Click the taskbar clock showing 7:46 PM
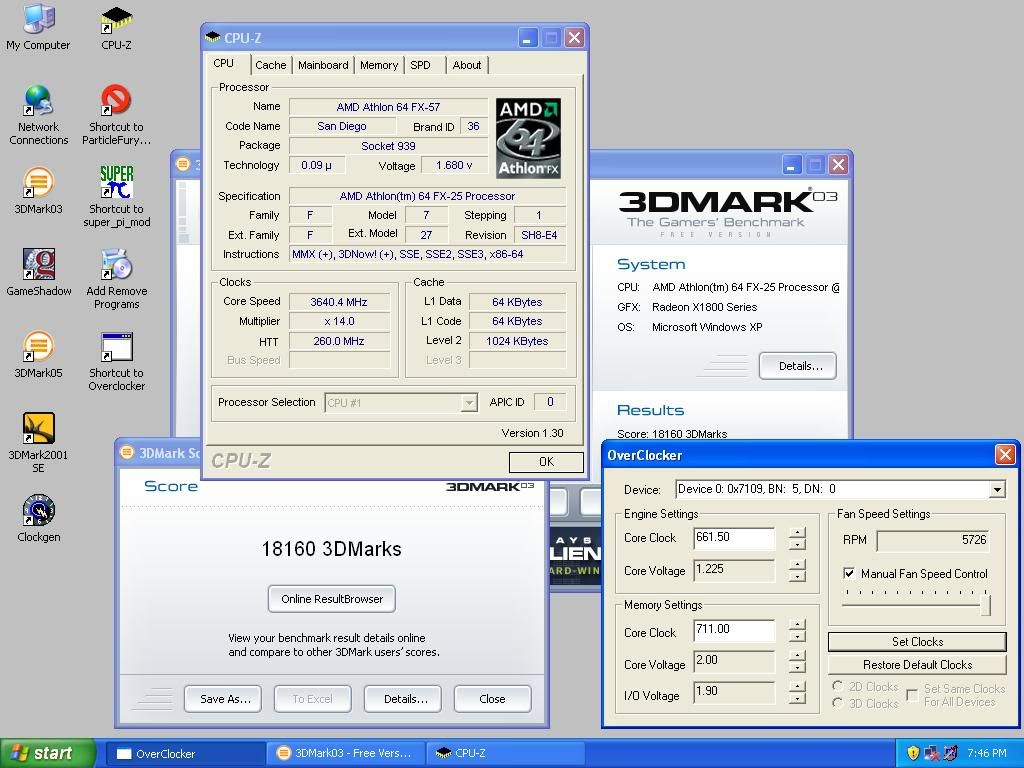The height and width of the screenshot is (768, 1024). point(987,753)
